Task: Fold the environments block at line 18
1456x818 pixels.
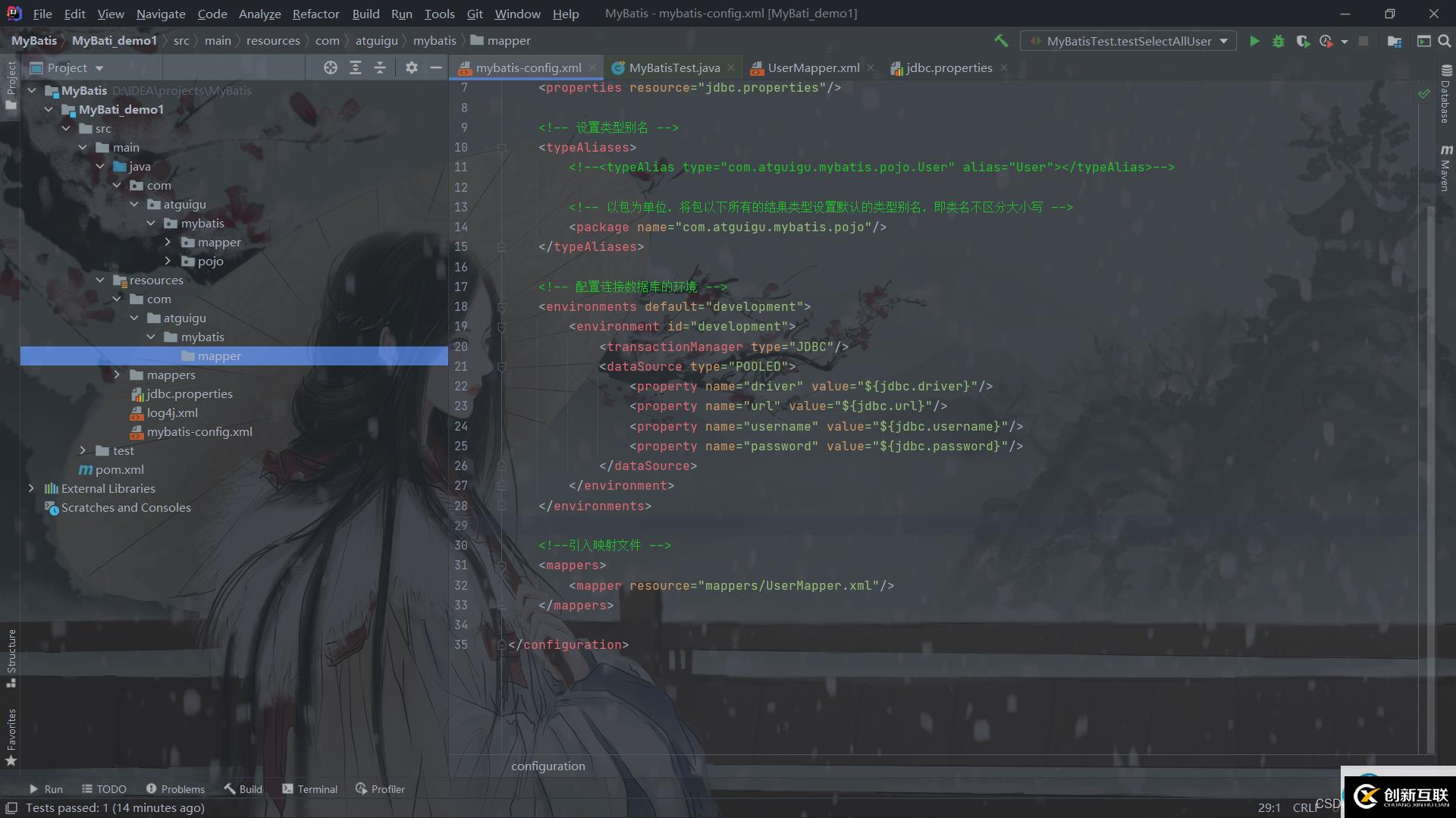Action: (x=501, y=306)
